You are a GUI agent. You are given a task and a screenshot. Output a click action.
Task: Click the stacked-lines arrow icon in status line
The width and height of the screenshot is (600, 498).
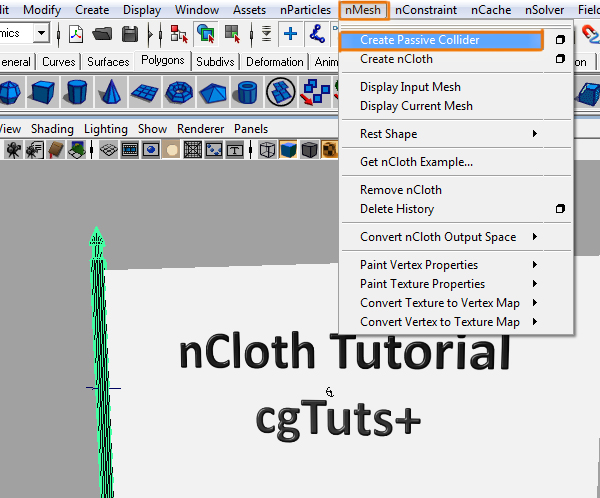(x=266, y=34)
